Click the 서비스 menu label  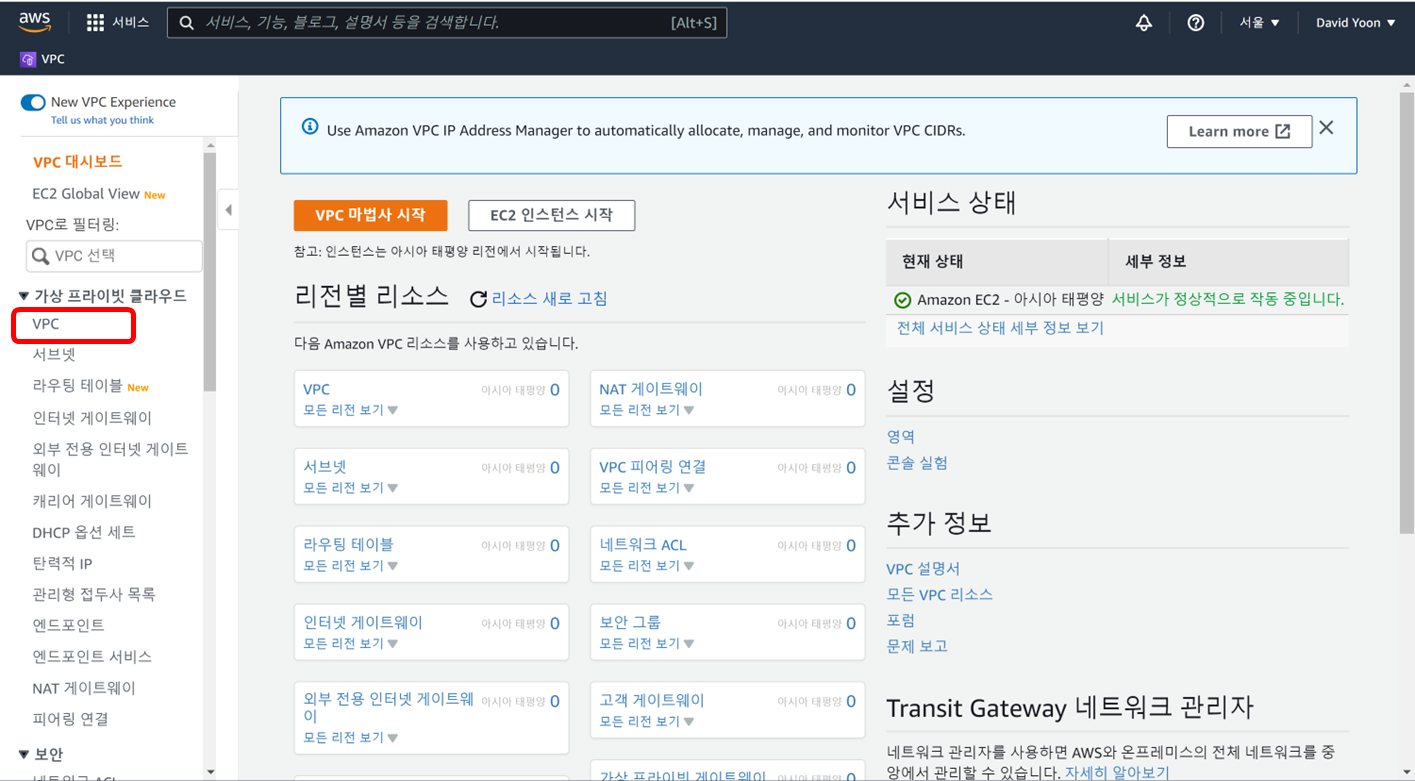pyautogui.click(x=131, y=23)
